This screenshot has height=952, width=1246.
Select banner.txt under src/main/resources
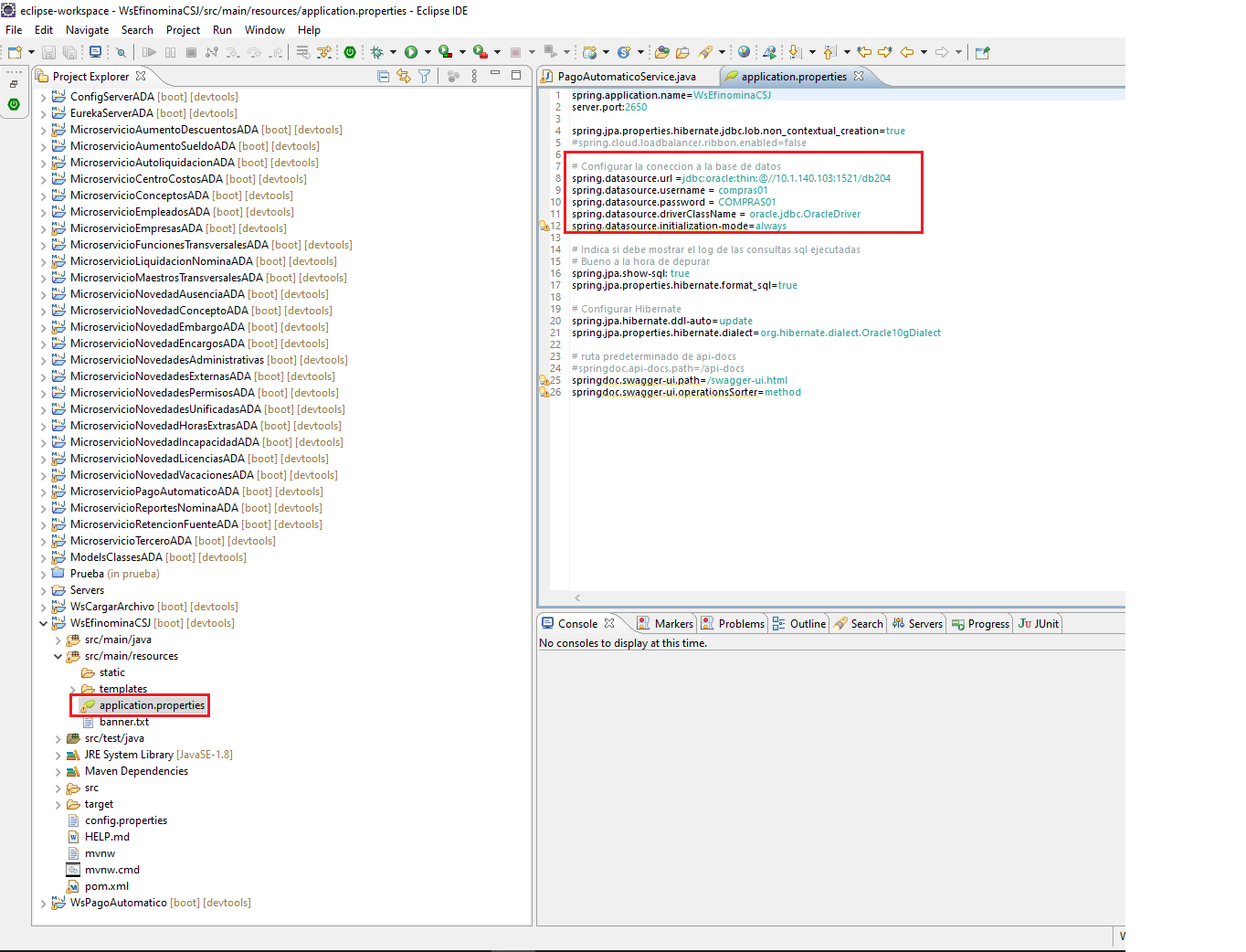123,722
